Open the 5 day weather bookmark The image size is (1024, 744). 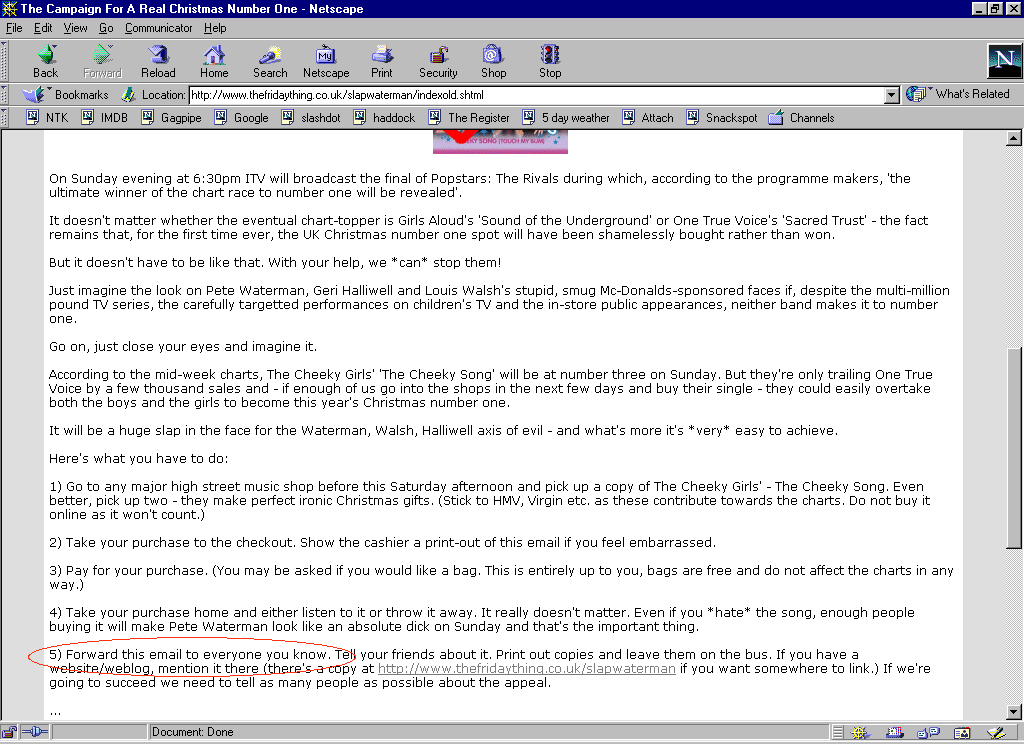(566, 118)
